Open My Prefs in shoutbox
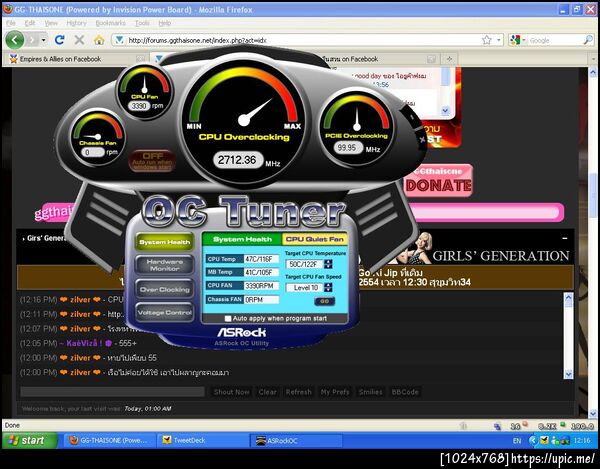 tap(335, 392)
